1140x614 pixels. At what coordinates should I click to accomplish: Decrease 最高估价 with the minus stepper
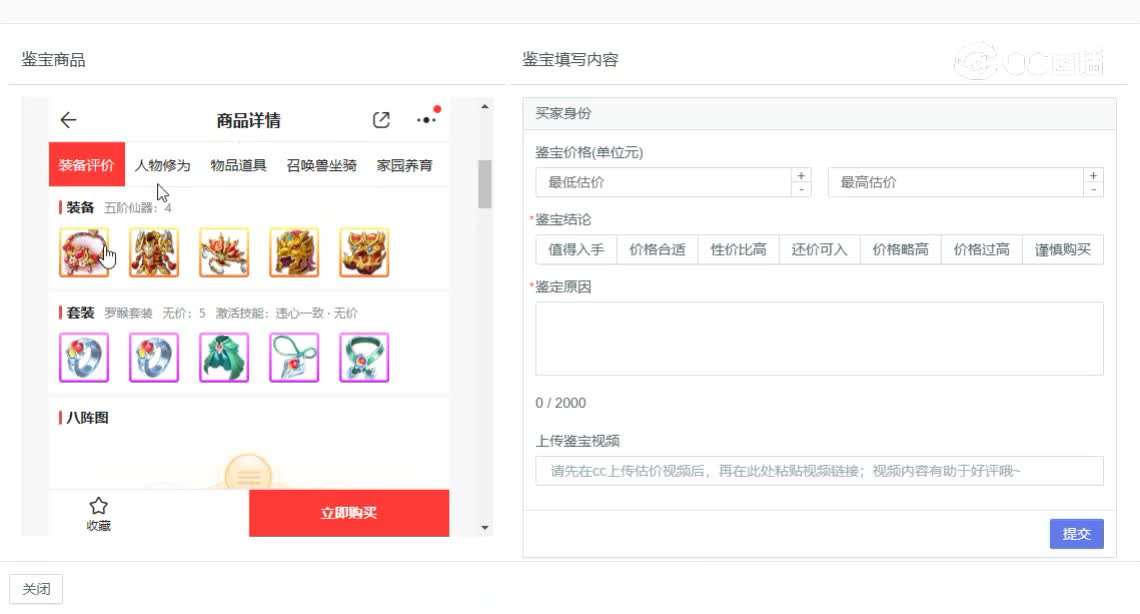1093,190
